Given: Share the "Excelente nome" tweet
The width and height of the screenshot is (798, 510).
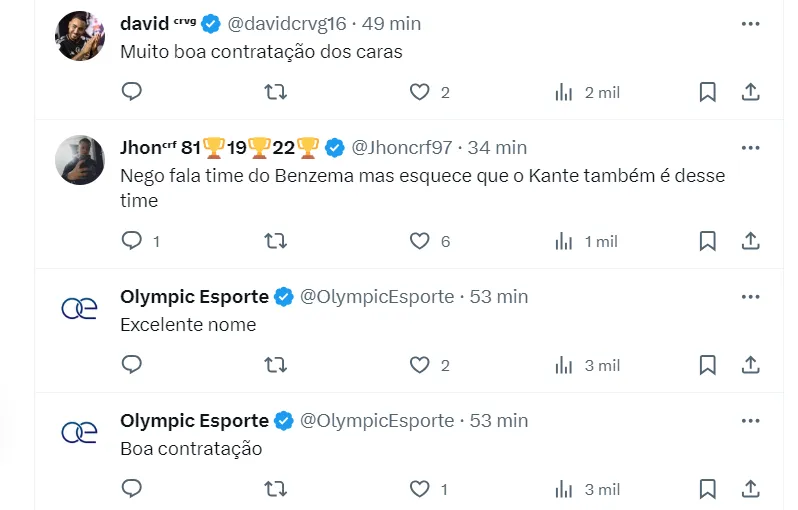Looking at the screenshot, I should pyautogui.click(x=750, y=365).
